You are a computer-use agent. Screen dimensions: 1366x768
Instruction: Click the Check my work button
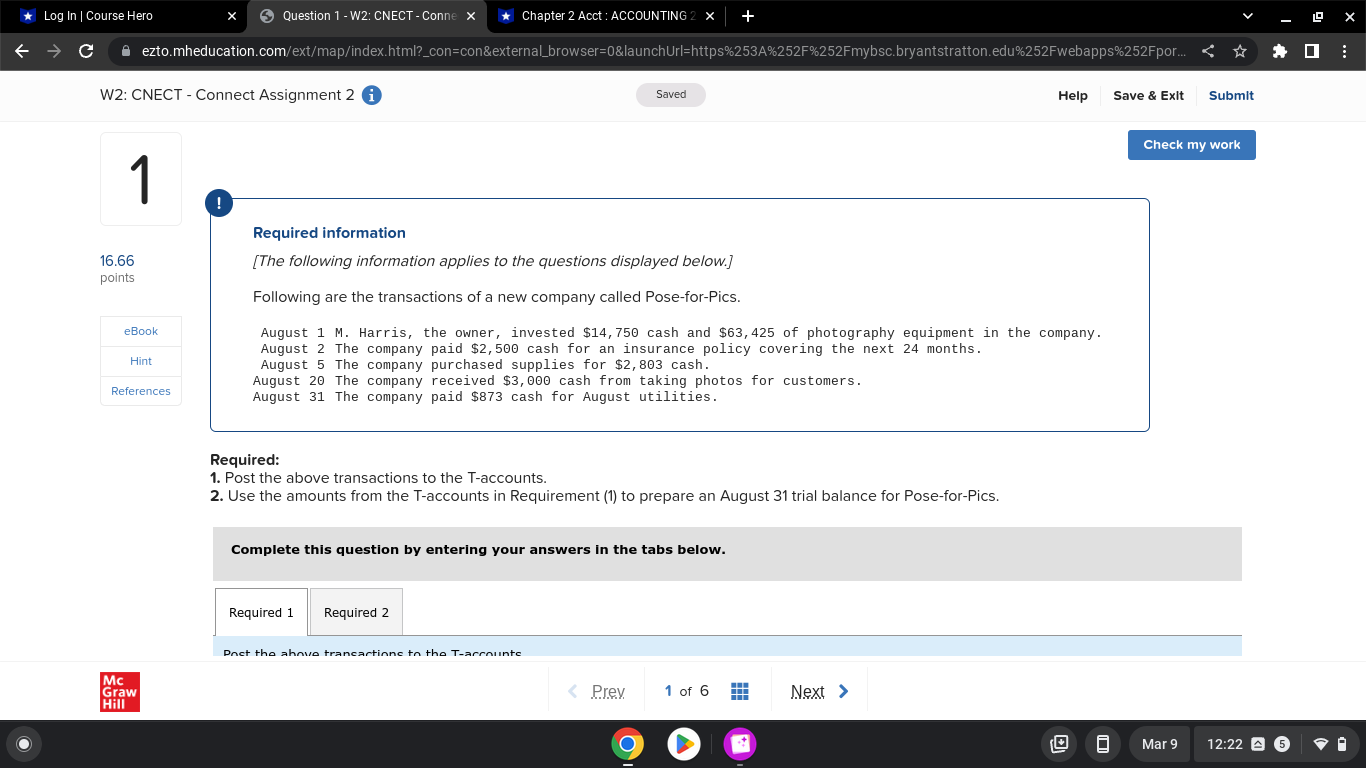(x=1191, y=145)
